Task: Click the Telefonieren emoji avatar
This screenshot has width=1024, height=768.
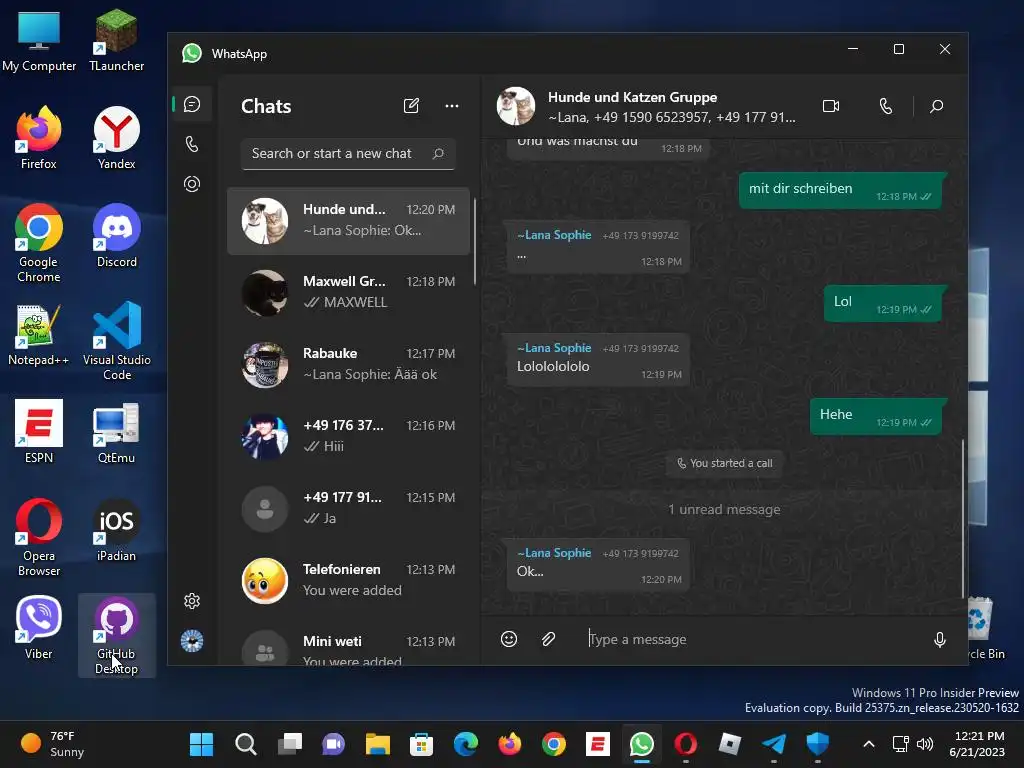Action: pyautogui.click(x=264, y=581)
